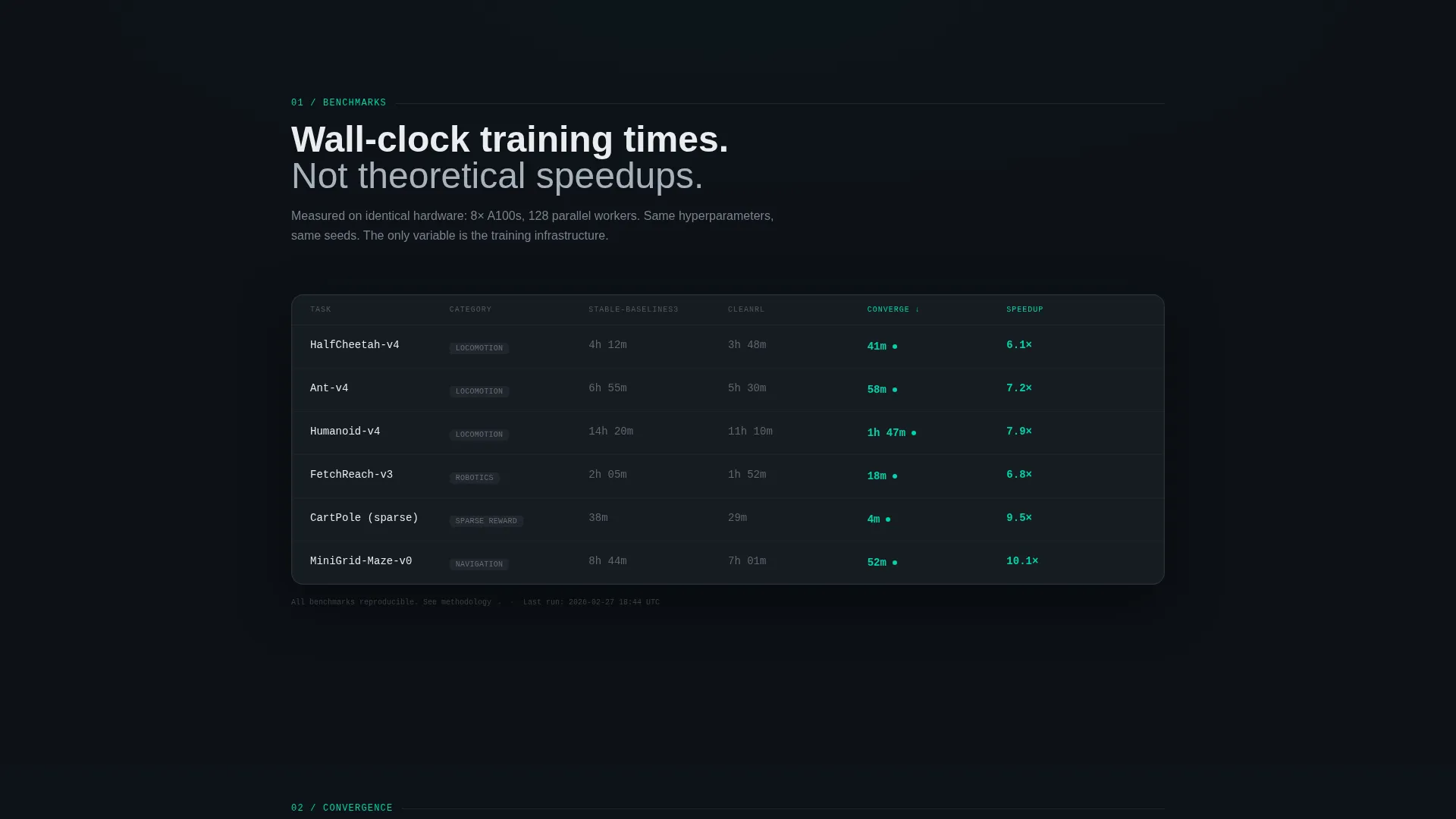Click the 2h 05m Stable-Baselines3 time

pos(607,475)
